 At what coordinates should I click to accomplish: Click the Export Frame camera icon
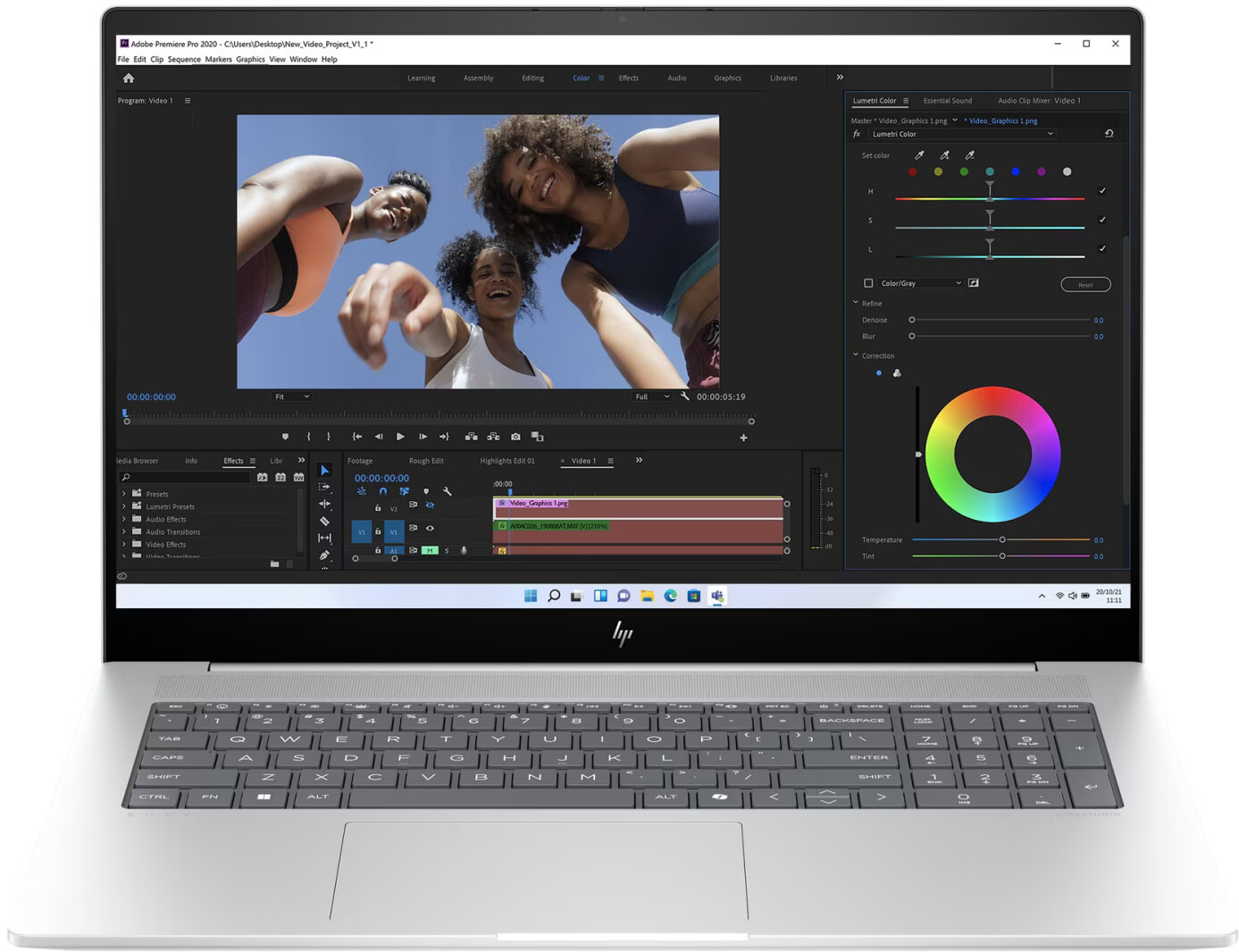tap(515, 437)
